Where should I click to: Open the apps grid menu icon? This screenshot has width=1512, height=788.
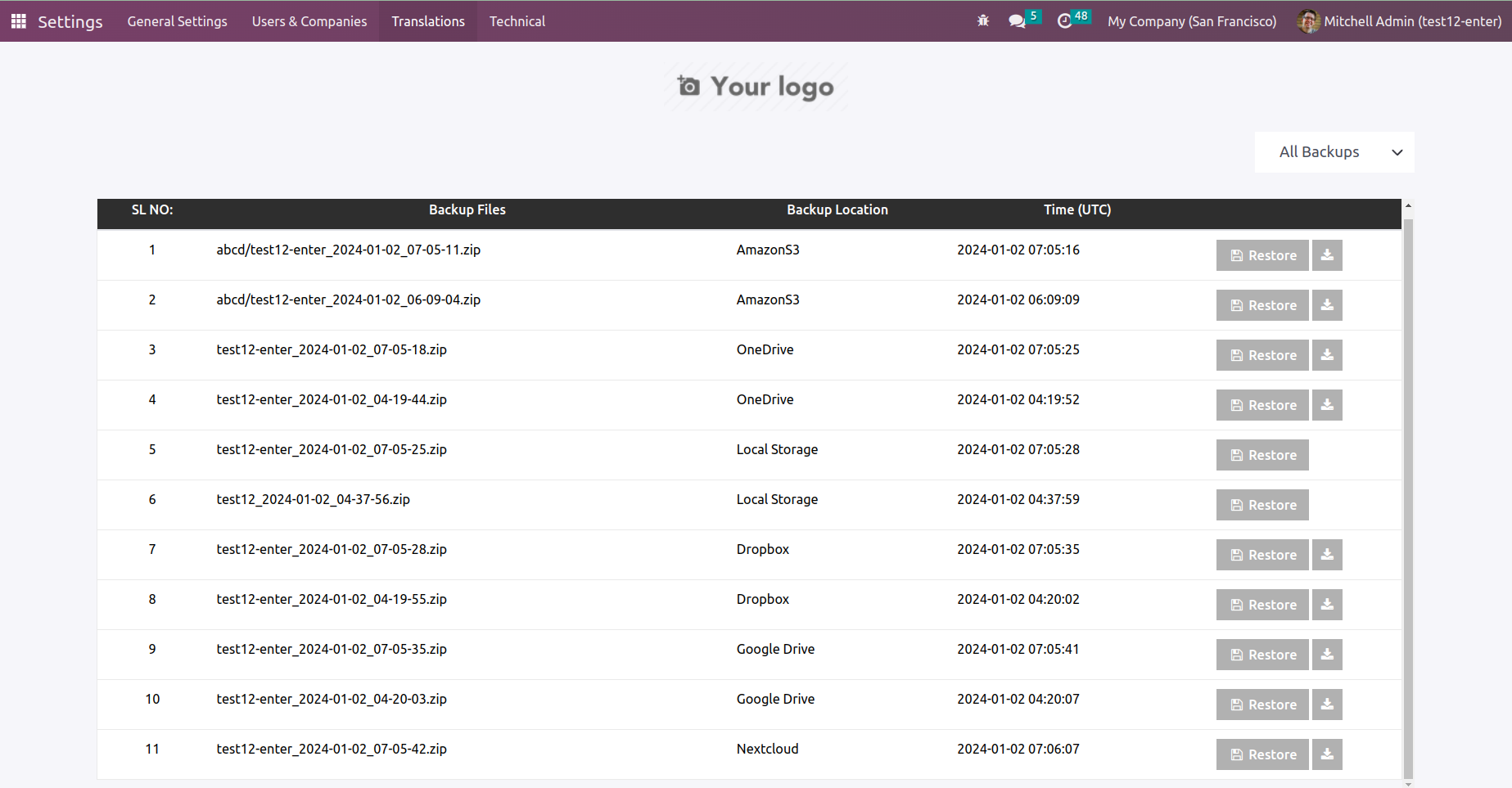tap(18, 21)
